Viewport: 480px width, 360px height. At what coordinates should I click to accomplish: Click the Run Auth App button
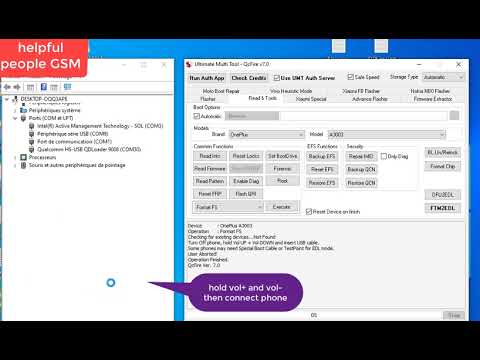coord(207,78)
